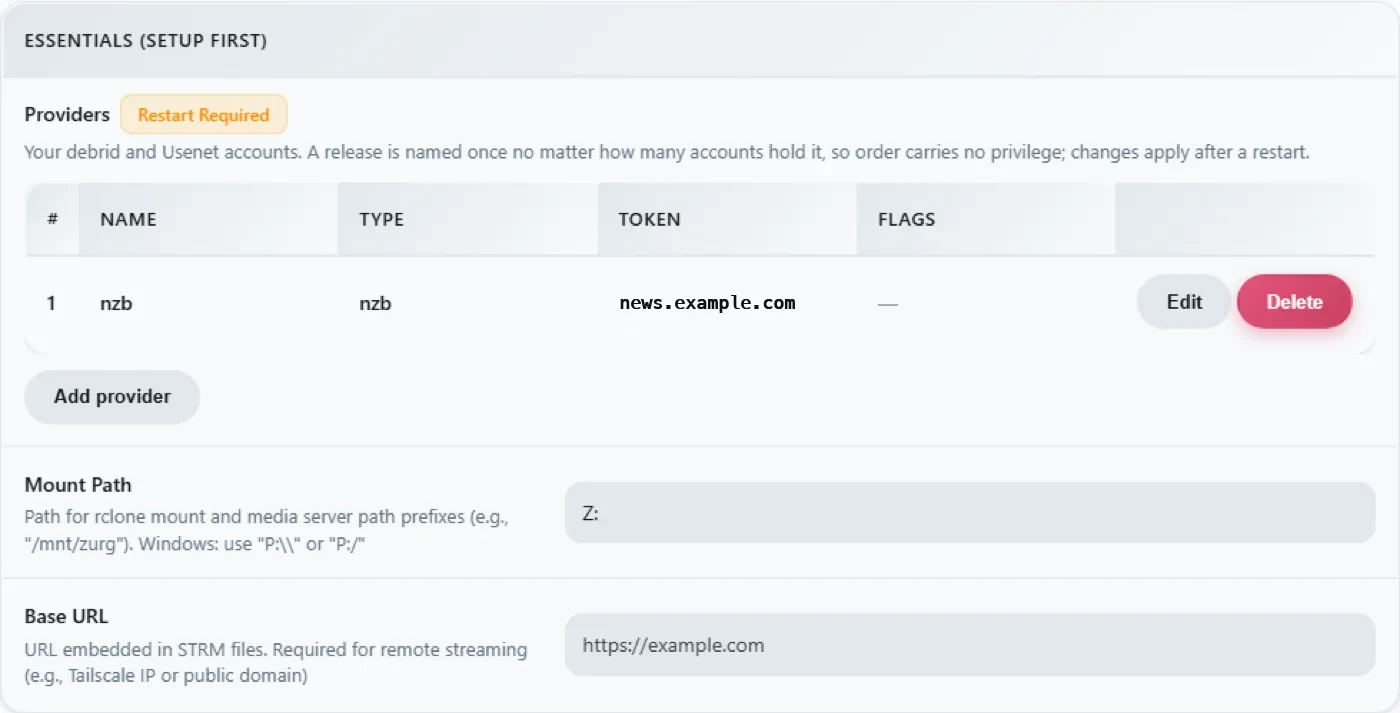1400x713 pixels.
Task: Click the Providers description about debrid accounts
Action: click(x=667, y=153)
